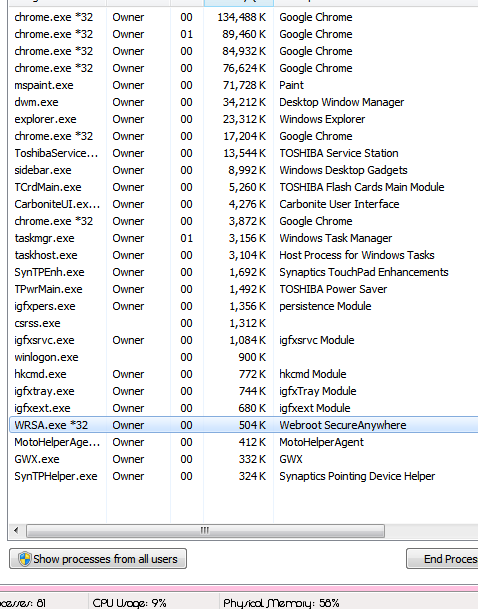
Task: Click the Webroot SecureAnywhere description
Action: (343, 425)
